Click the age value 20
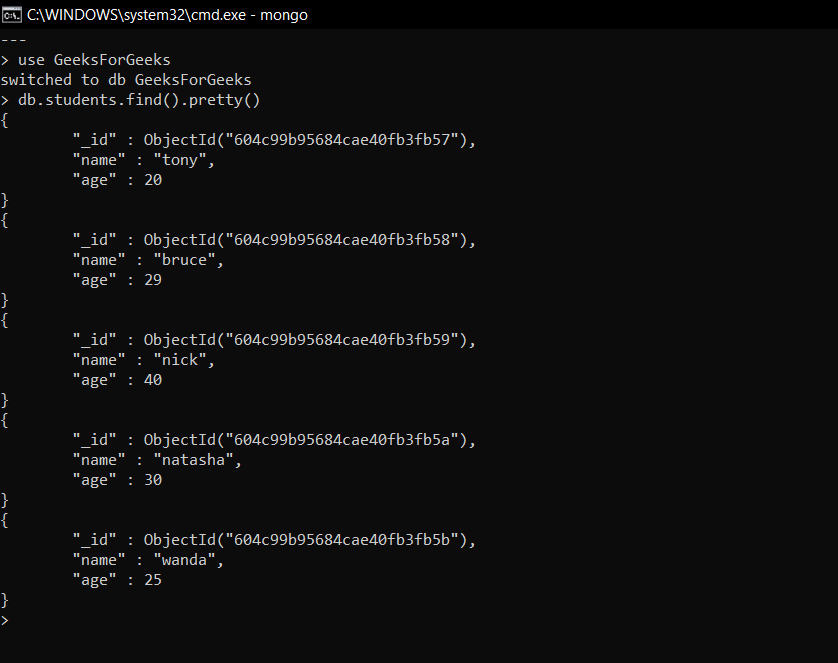838x663 pixels. (153, 180)
